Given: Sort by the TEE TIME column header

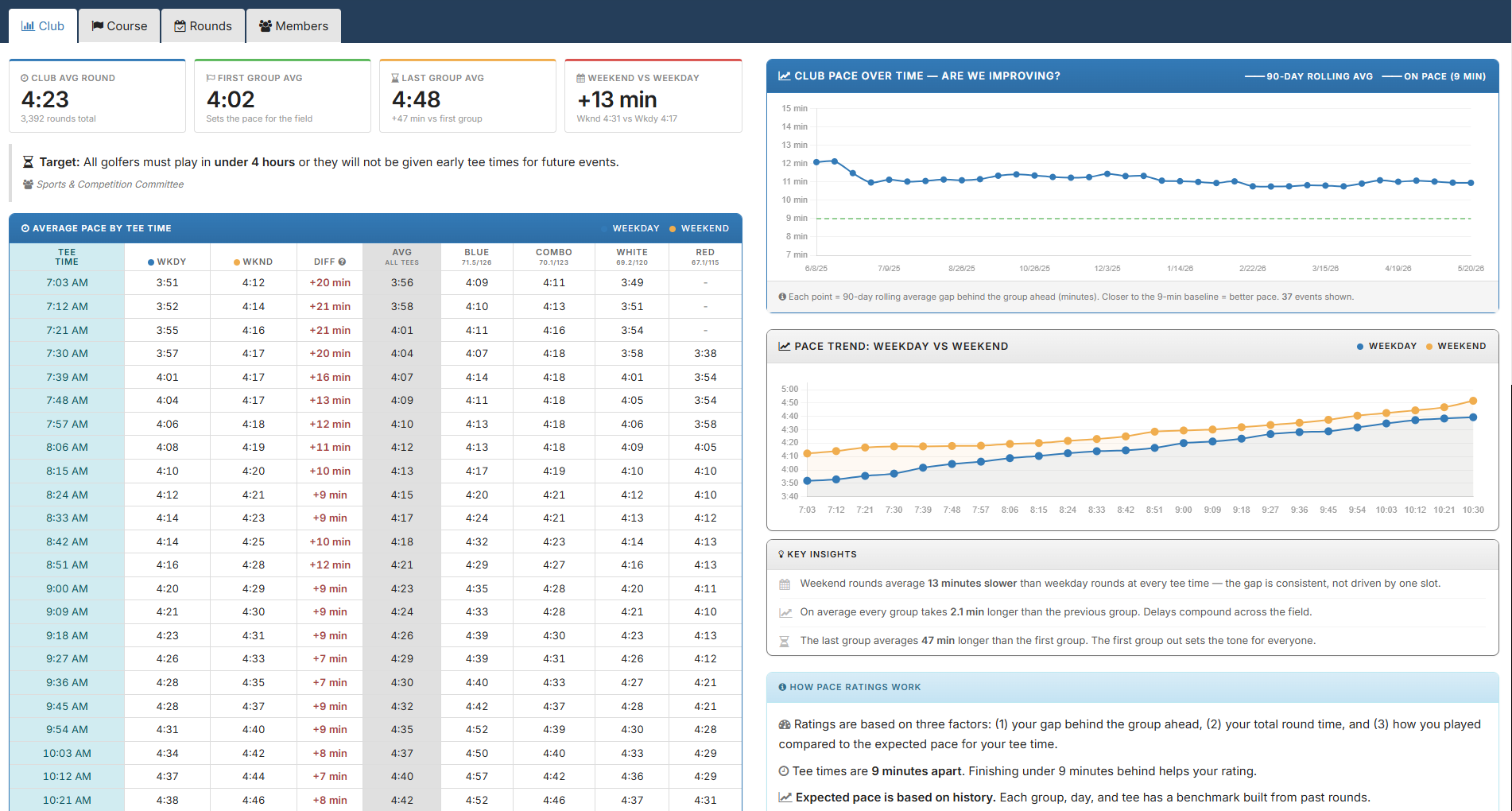Looking at the screenshot, I should coord(67,257).
